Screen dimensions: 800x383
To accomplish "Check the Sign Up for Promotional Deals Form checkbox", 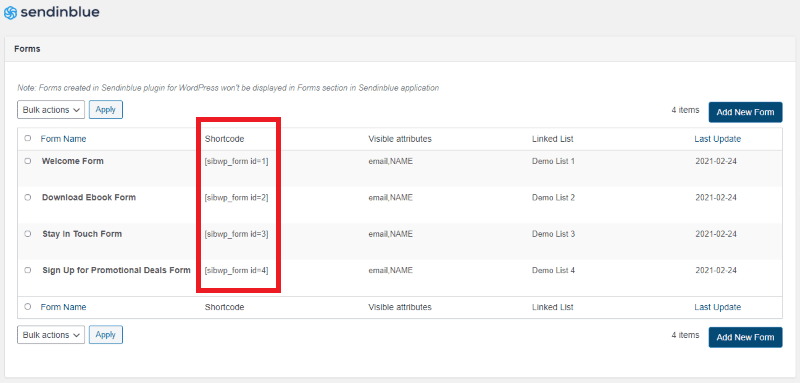I will point(28,270).
